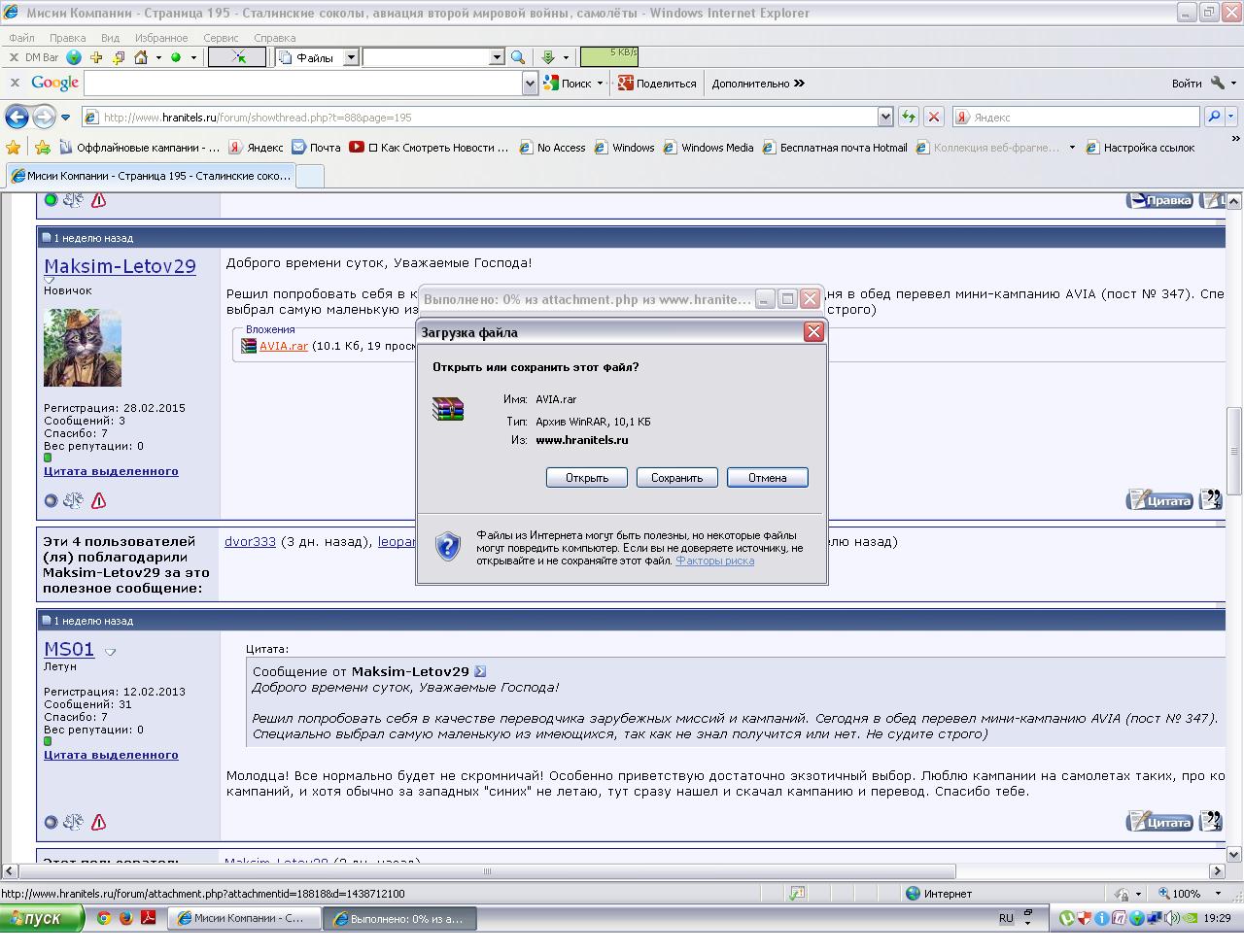The height and width of the screenshot is (952, 1244).
Task: Click the Maksim-Letov29 cat avatar
Action: (x=83, y=348)
